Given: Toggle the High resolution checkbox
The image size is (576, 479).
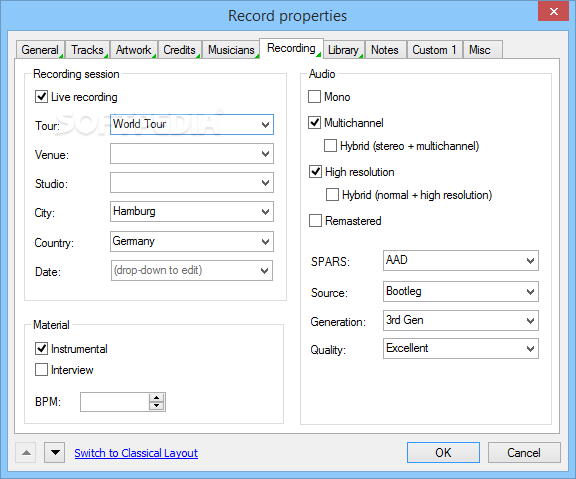Looking at the screenshot, I should pos(315,172).
